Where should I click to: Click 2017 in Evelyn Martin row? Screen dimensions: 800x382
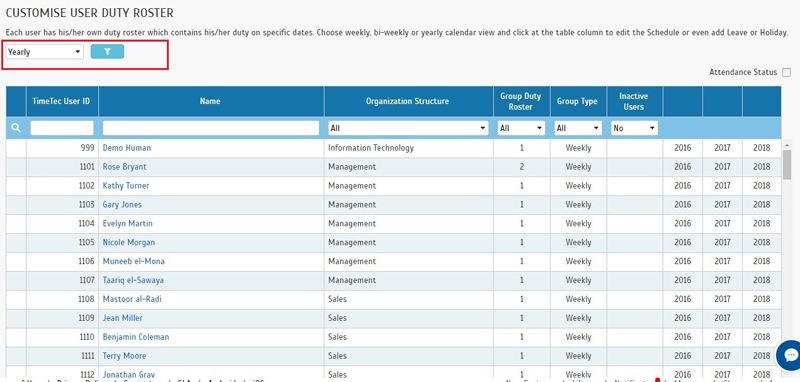(x=722, y=223)
